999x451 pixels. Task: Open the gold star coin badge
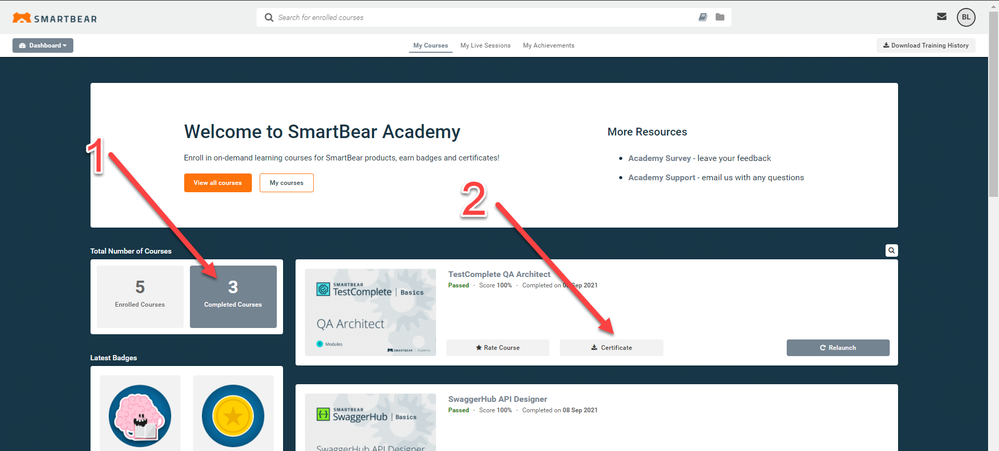point(233,417)
